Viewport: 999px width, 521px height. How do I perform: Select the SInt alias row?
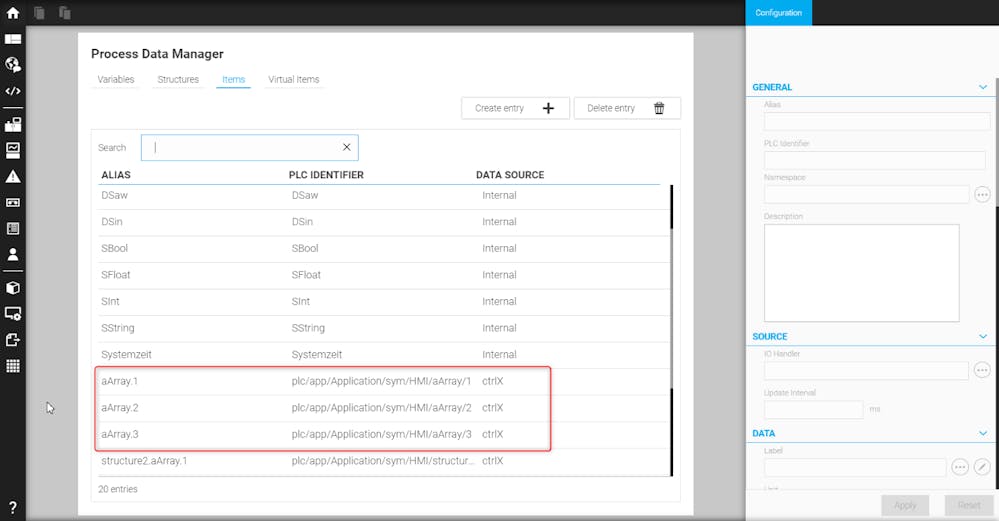[384, 301]
